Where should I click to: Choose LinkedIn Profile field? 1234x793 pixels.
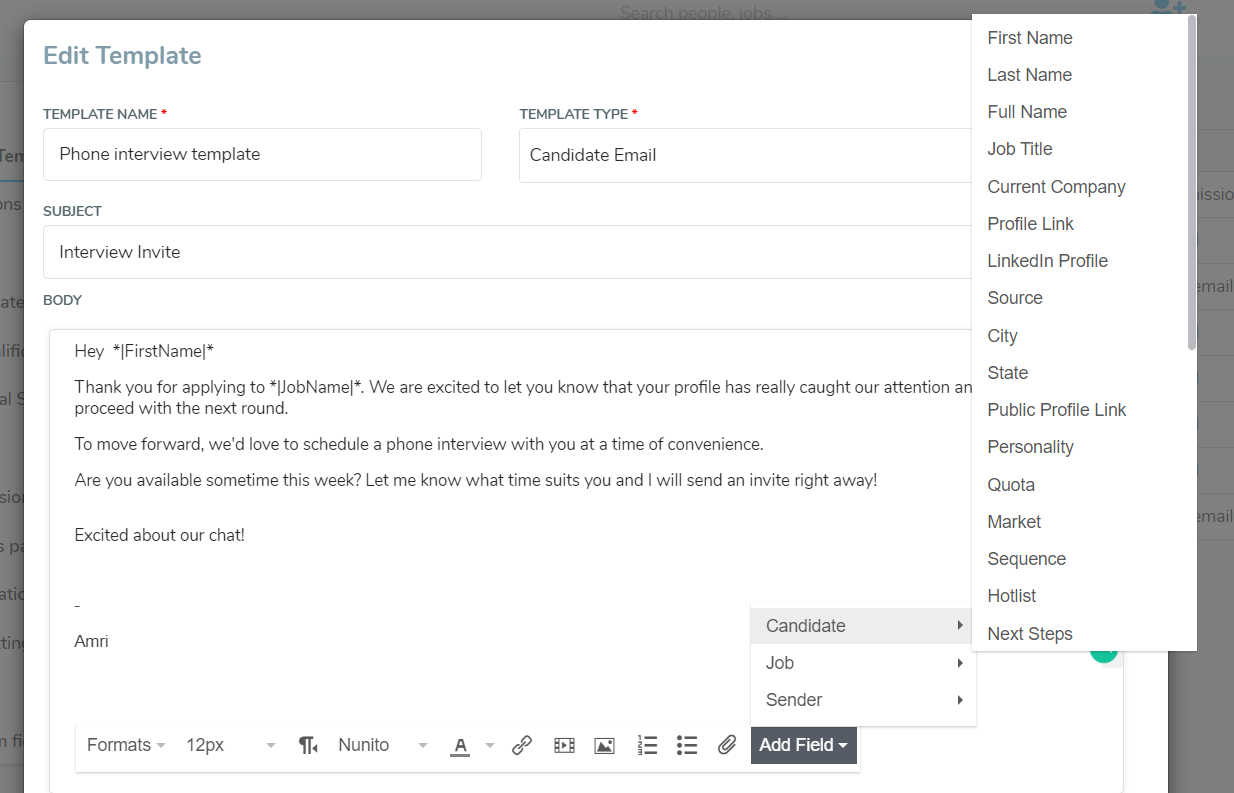(x=1047, y=261)
